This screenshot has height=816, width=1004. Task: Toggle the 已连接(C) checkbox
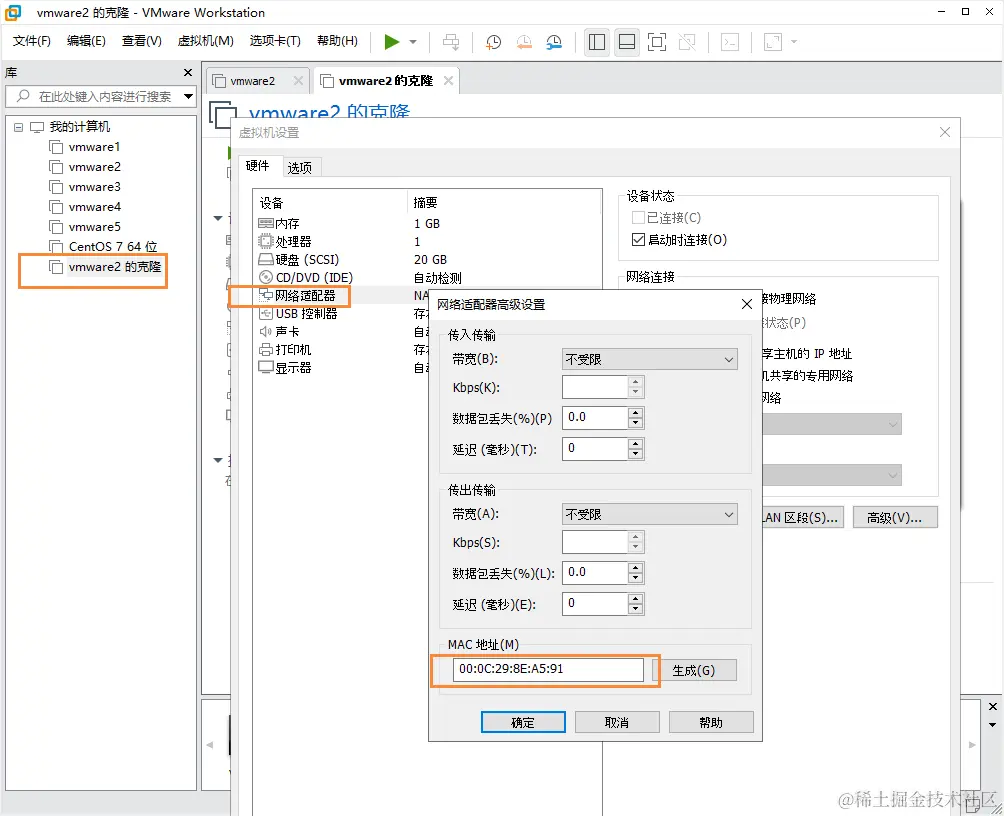pos(638,218)
